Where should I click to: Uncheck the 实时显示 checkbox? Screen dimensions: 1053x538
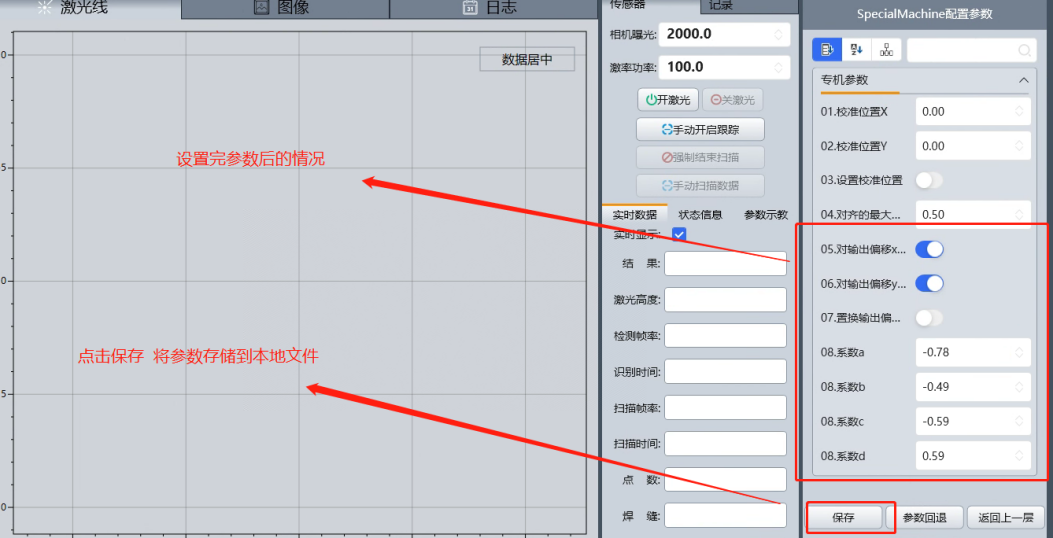click(679, 234)
